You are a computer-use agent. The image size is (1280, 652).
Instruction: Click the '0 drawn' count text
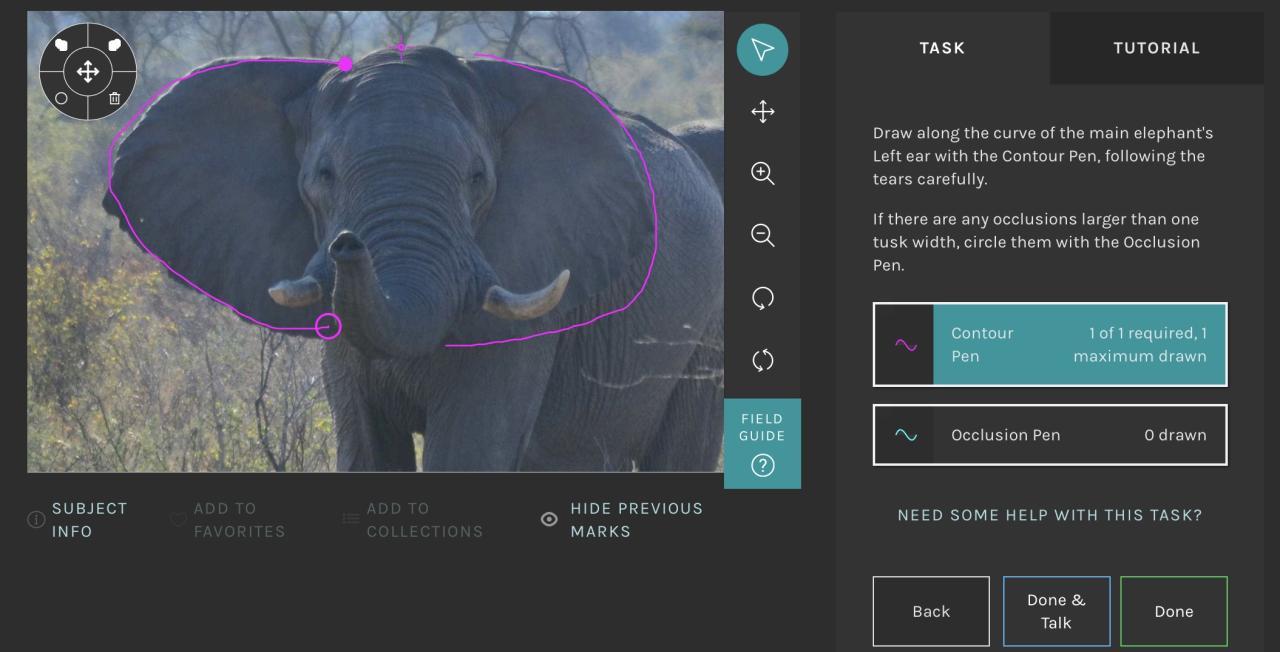pyautogui.click(x=1175, y=435)
